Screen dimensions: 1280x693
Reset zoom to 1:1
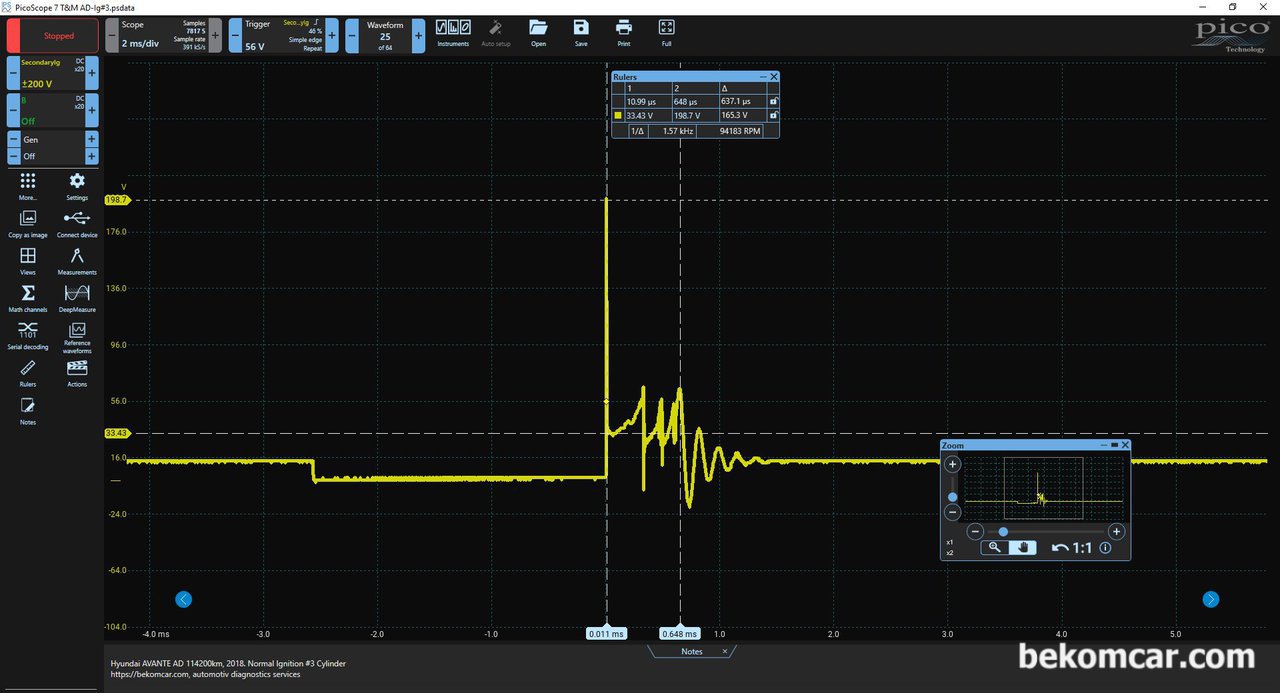(1082, 548)
